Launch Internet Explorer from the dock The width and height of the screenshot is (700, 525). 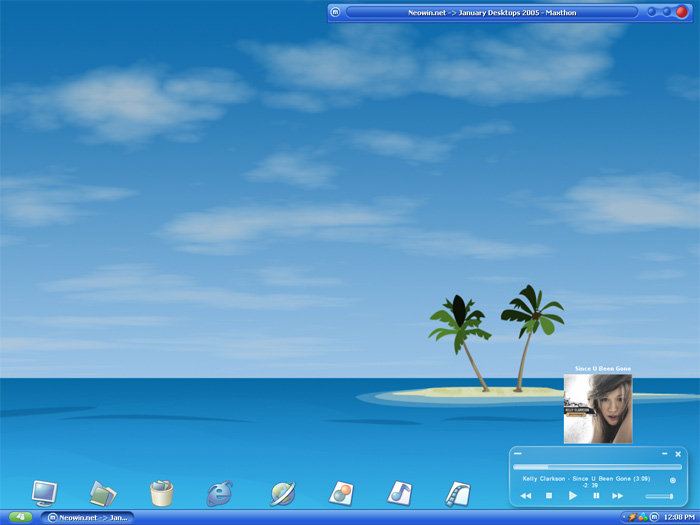tap(220, 493)
